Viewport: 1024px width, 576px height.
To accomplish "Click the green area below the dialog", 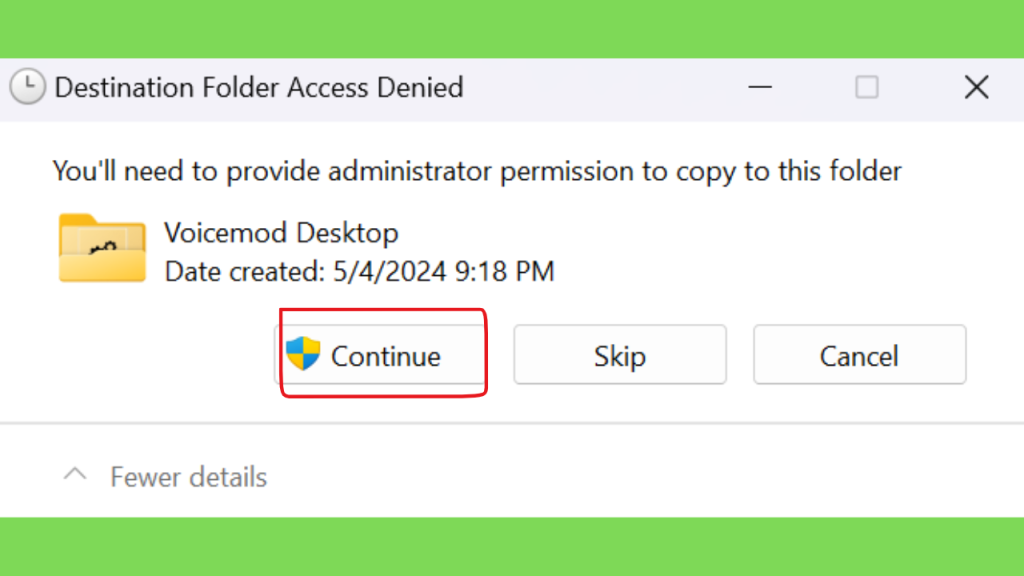I will point(512,547).
